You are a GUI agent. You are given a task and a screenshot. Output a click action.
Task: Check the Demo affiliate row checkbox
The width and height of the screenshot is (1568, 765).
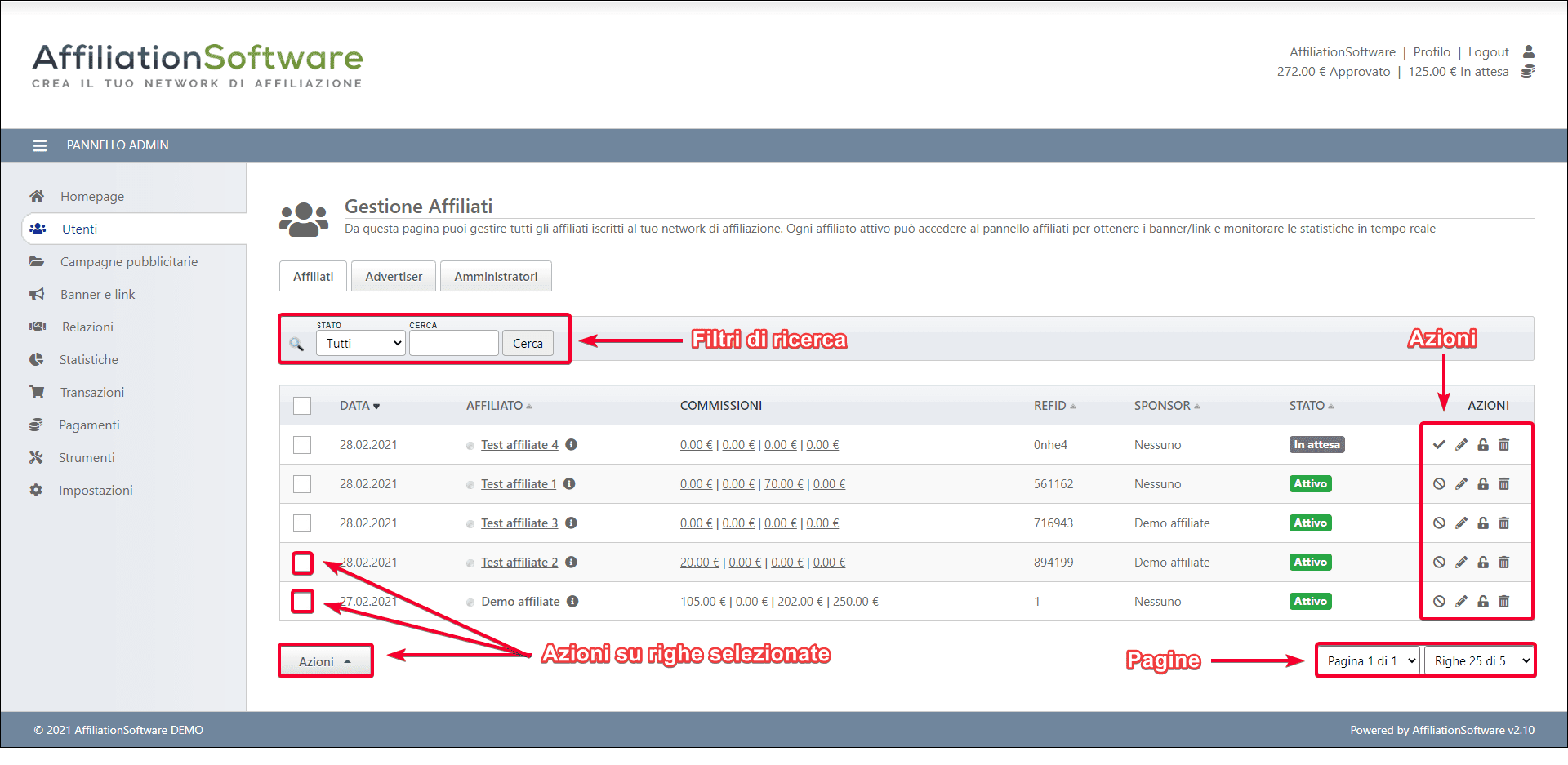302,602
